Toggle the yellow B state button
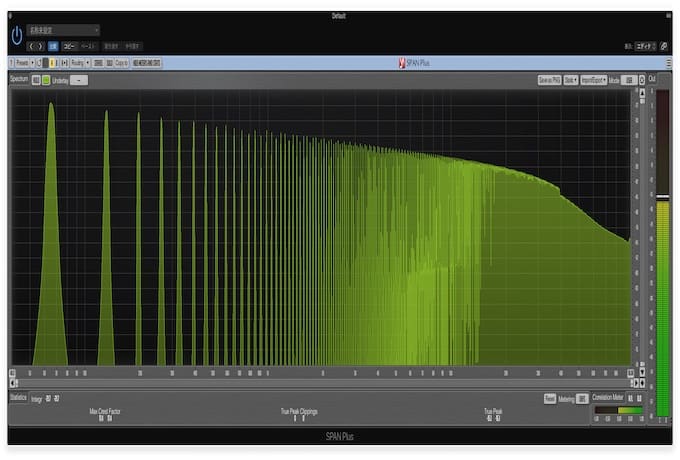This screenshot has width=680, height=460. (52, 63)
